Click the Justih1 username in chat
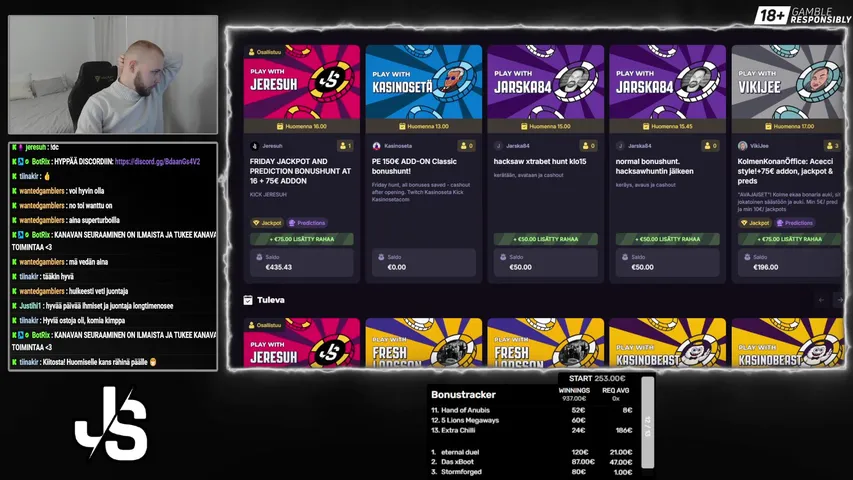This screenshot has height=480, width=853. point(30,306)
